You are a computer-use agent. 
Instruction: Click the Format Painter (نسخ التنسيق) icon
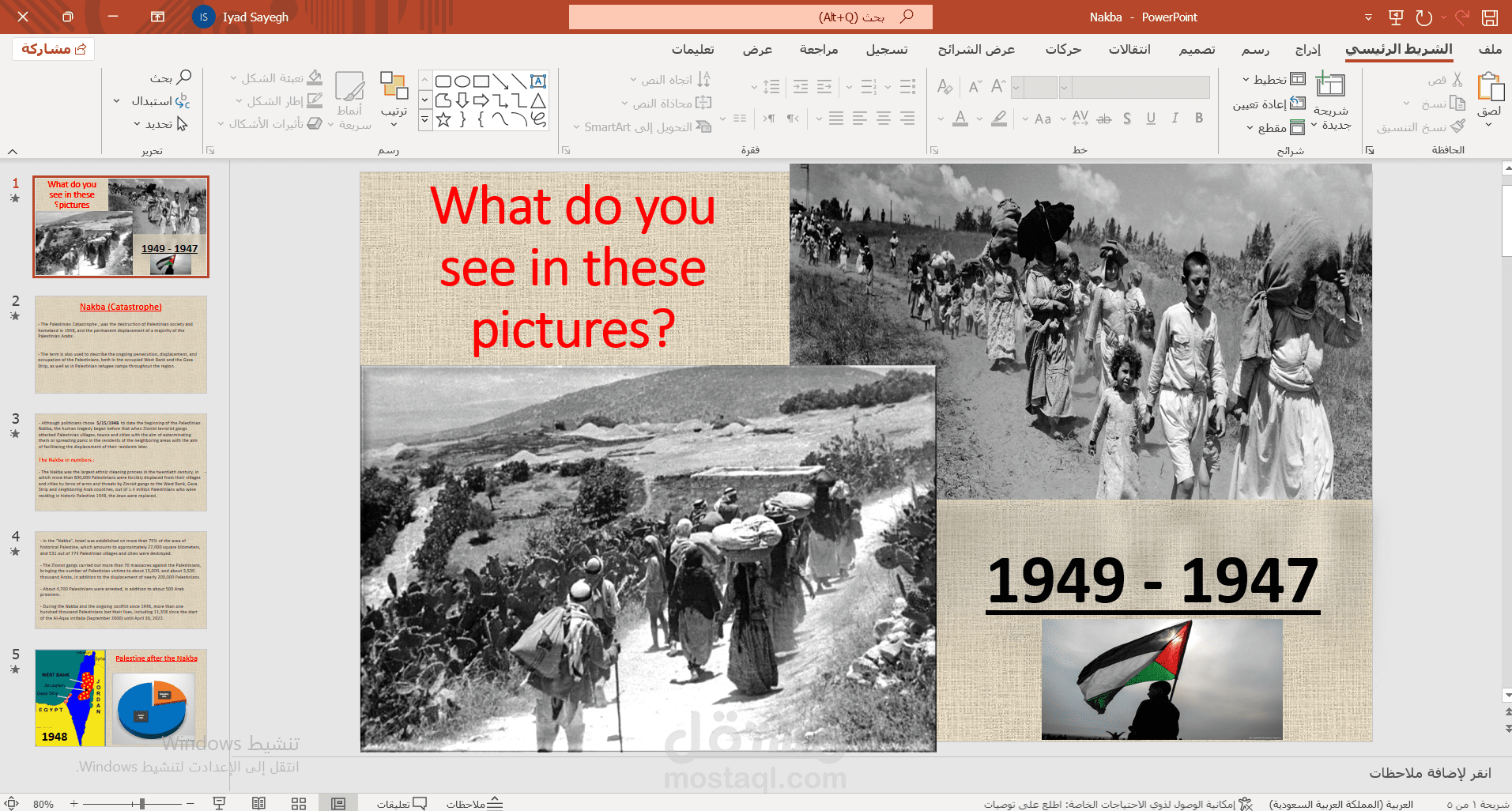coord(1459,126)
